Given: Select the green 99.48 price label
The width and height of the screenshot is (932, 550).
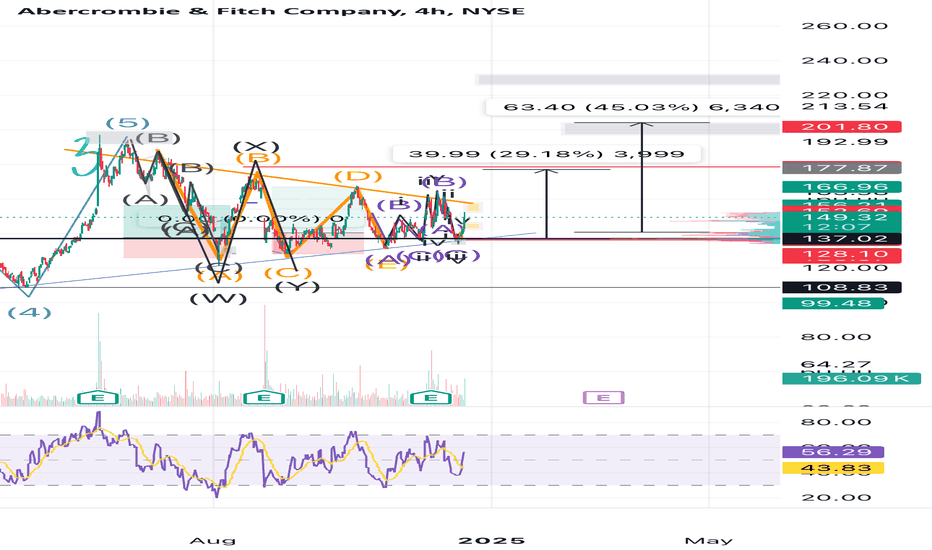Looking at the screenshot, I should pyautogui.click(x=835, y=303).
